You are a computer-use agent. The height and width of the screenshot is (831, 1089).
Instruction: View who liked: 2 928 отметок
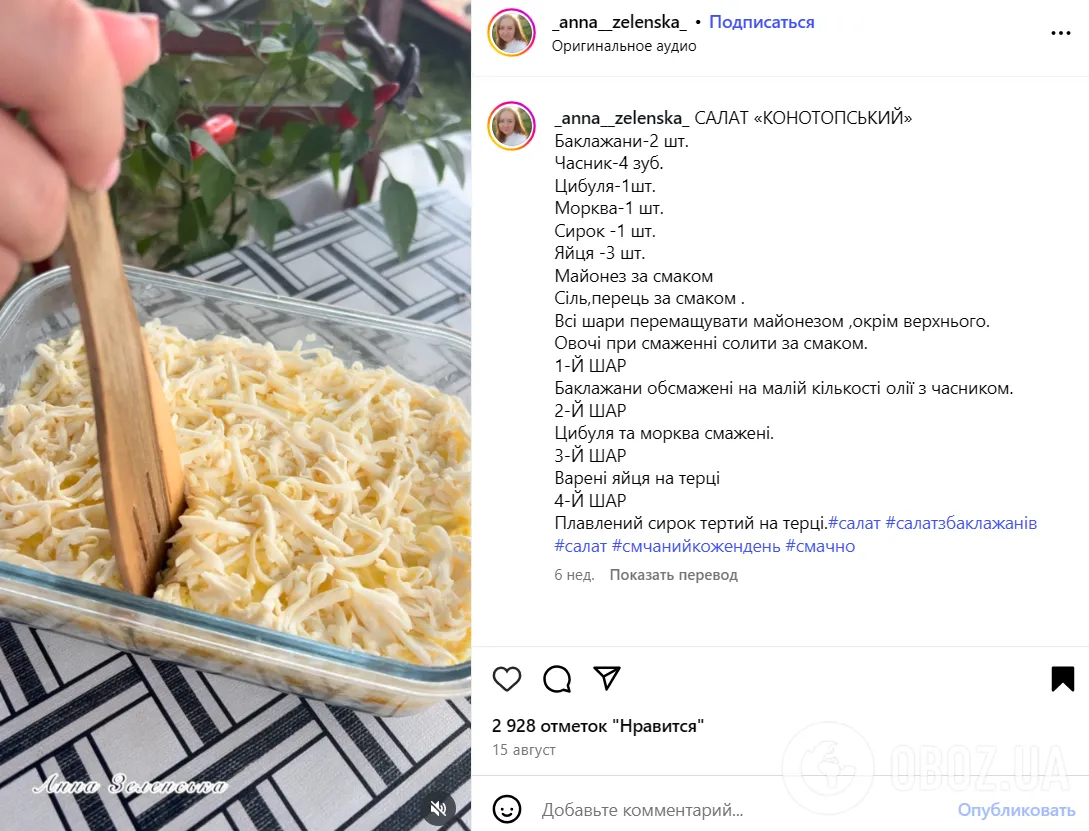pyautogui.click(x=597, y=726)
